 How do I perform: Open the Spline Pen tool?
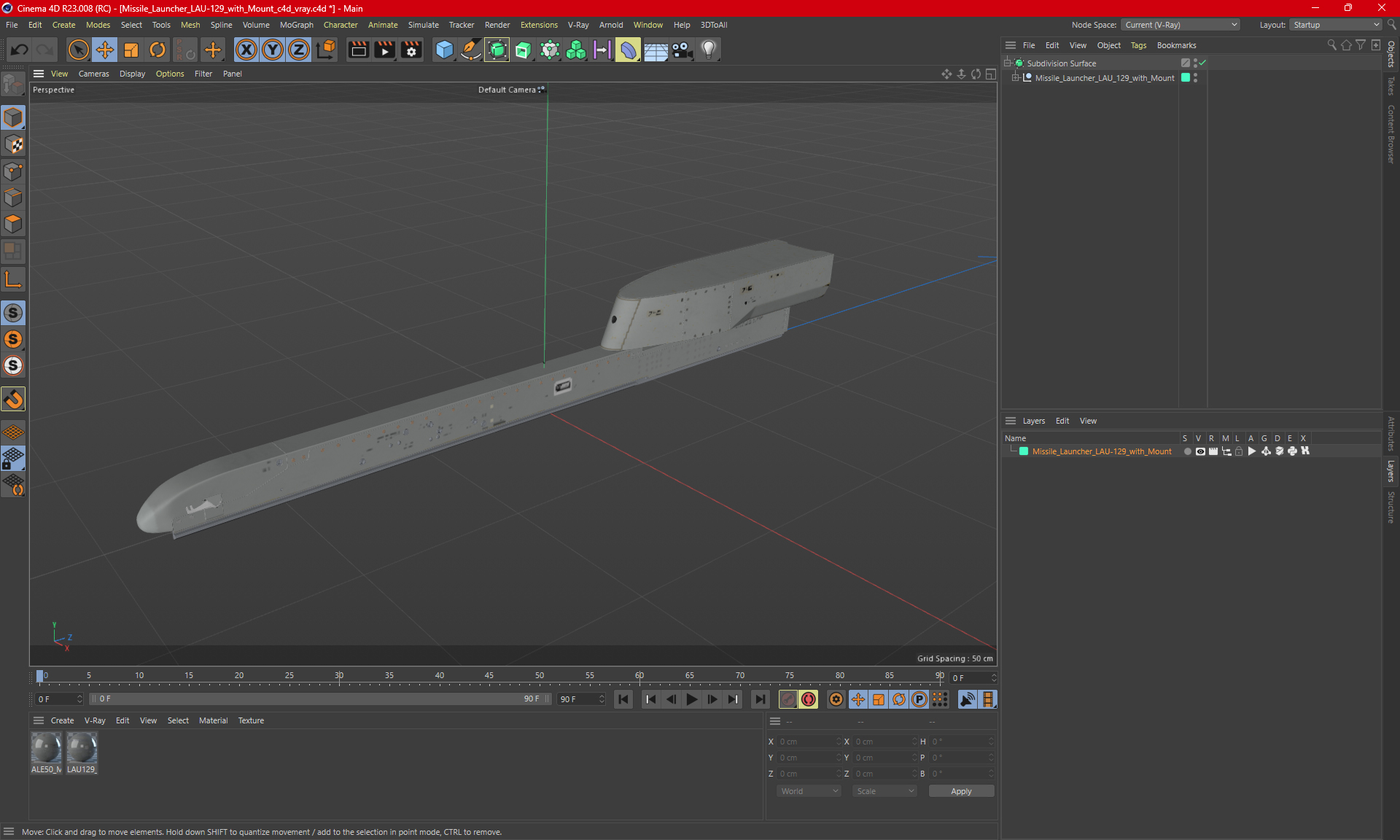471,50
